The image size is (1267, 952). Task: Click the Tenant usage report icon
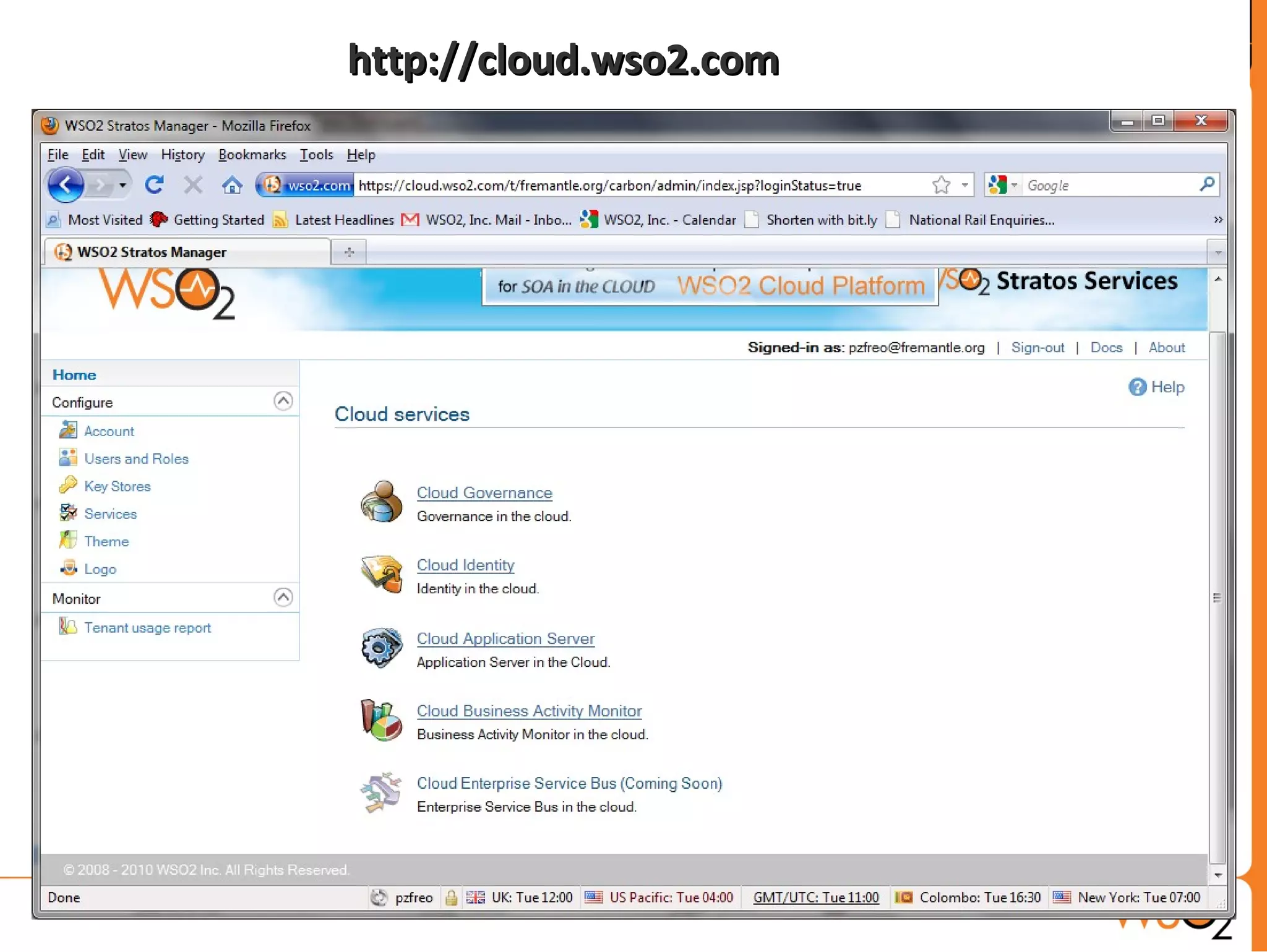67,626
